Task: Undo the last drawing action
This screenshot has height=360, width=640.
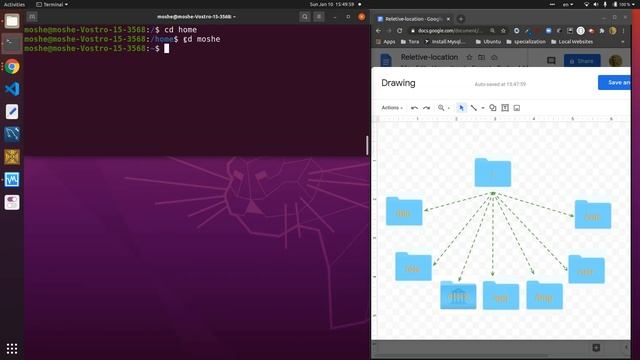Action: click(x=414, y=108)
